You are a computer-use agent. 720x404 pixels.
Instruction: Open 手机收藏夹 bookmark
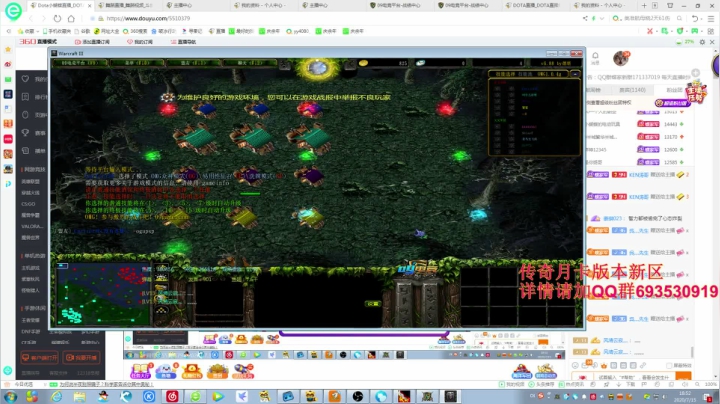tap(57, 31)
